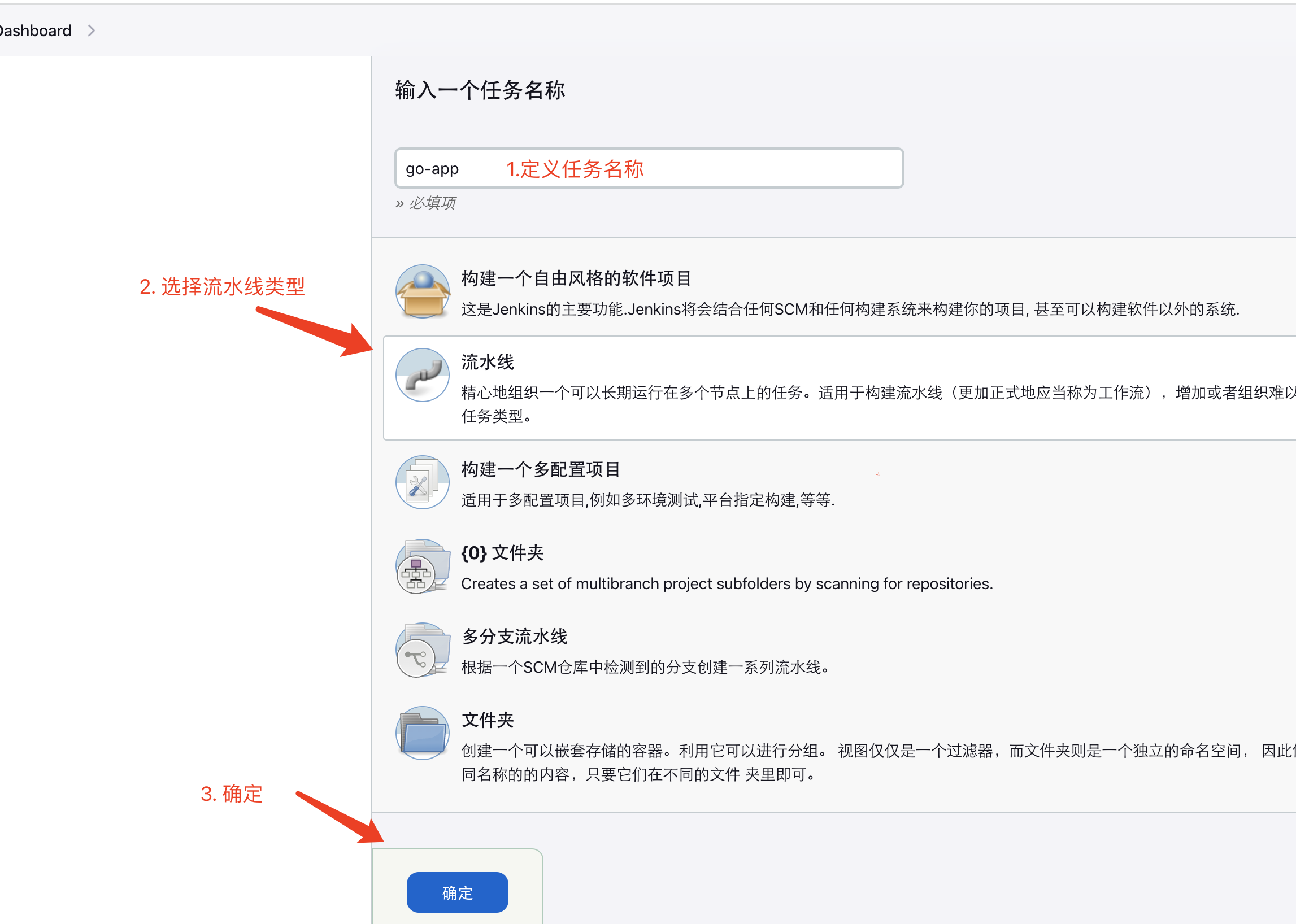
Task: Click the blue 文件夹 folder icon
Action: (423, 733)
